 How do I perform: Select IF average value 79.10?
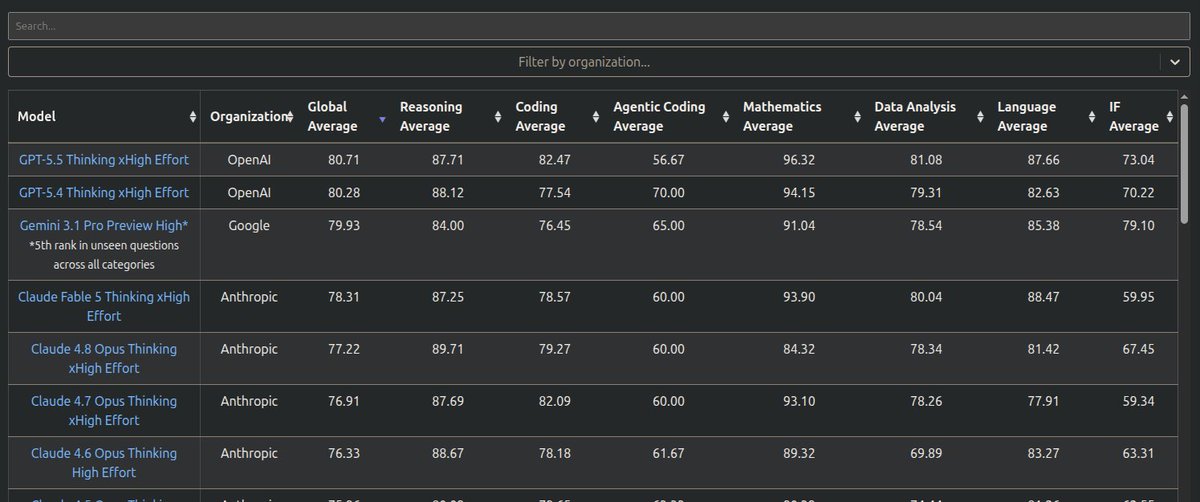(1137, 226)
